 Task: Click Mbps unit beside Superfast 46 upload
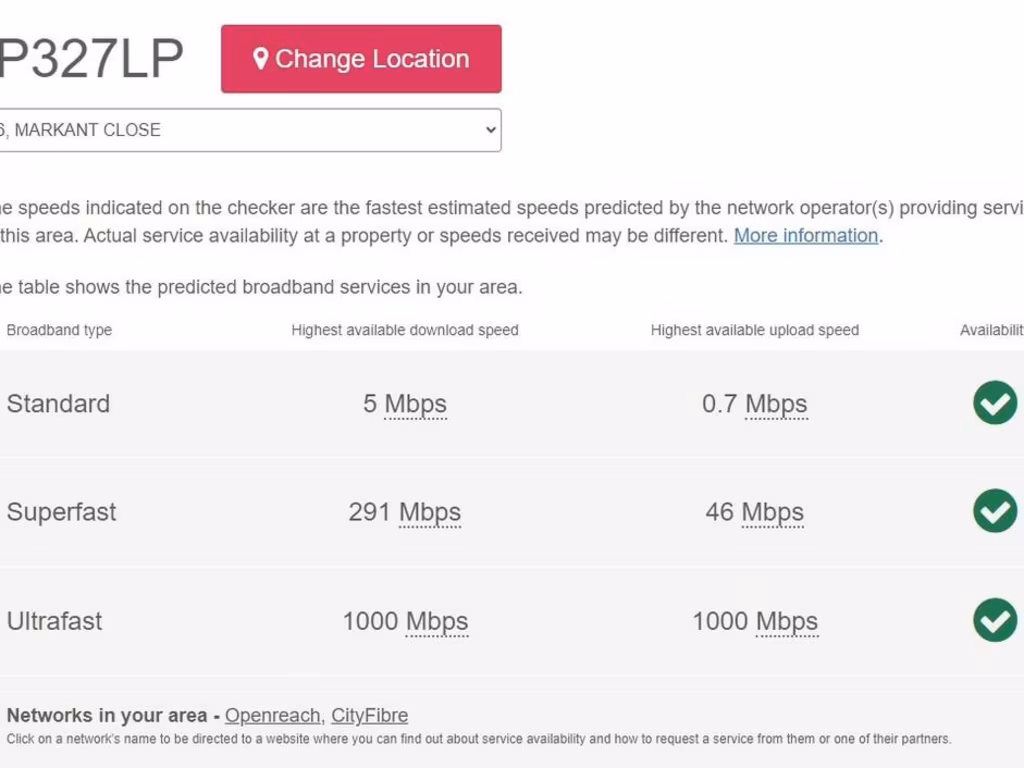[x=772, y=512]
